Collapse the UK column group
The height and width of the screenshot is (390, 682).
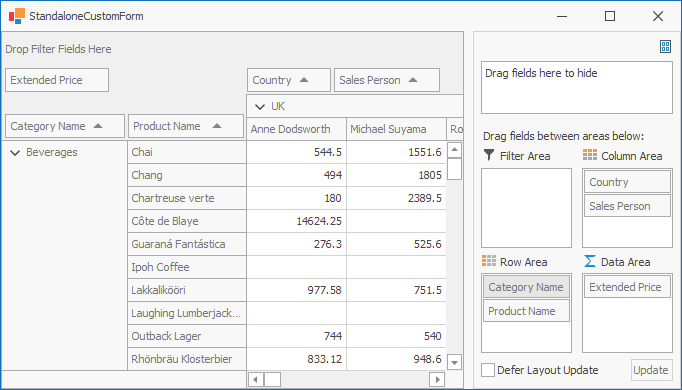click(x=260, y=107)
